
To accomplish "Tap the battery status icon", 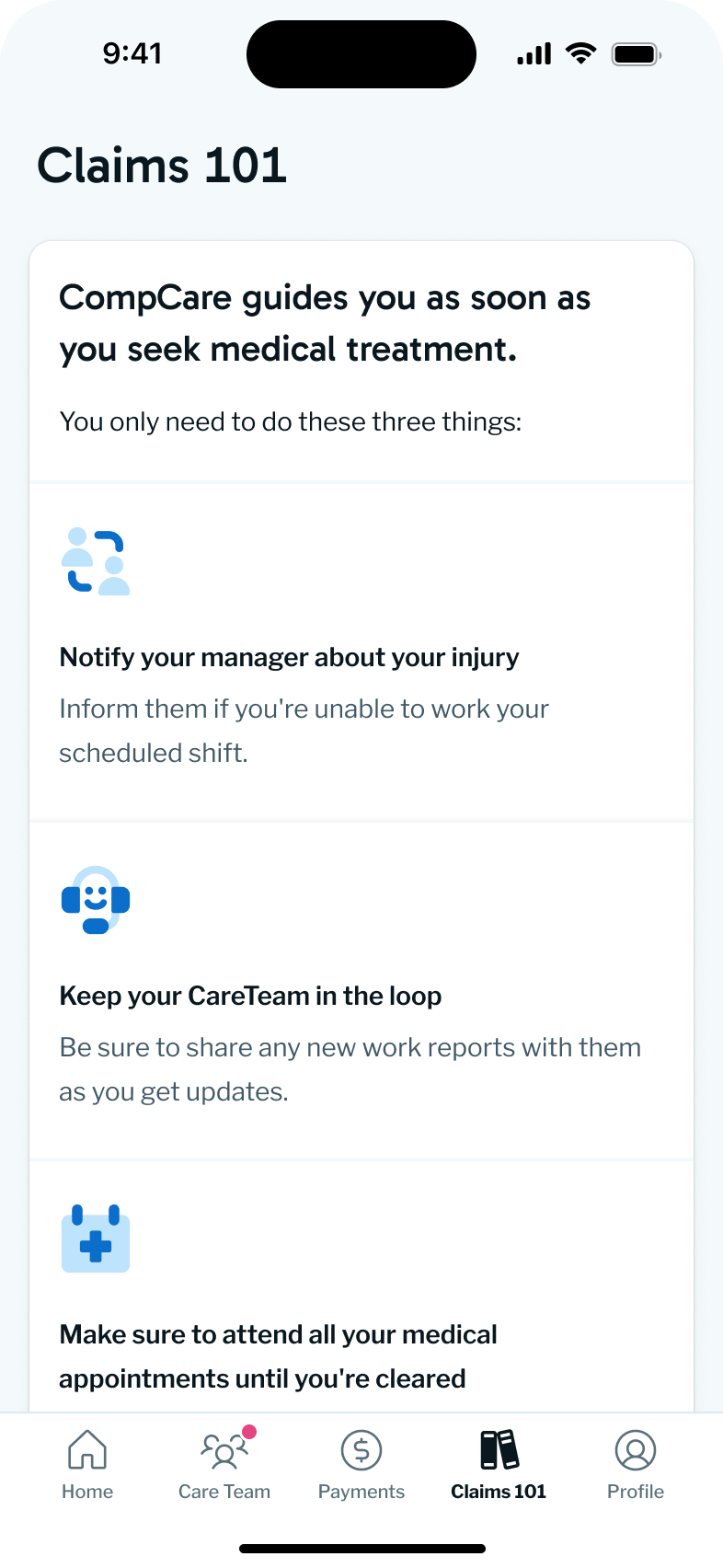I will 636,54.
